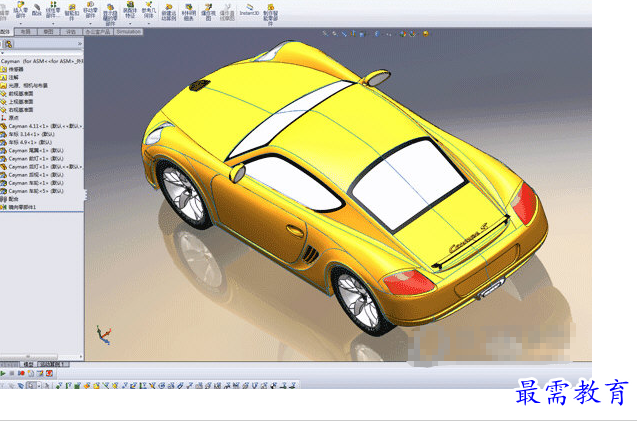Insert a Bill of Materials (材料明细表)
The height and width of the screenshot is (424, 637).
click(188, 12)
